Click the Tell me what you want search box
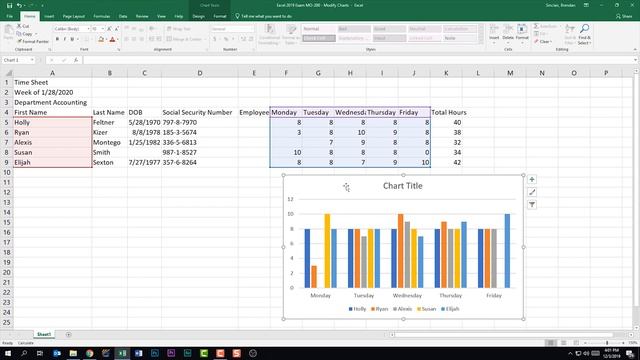The height and width of the screenshot is (360, 640). pos(264,16)
